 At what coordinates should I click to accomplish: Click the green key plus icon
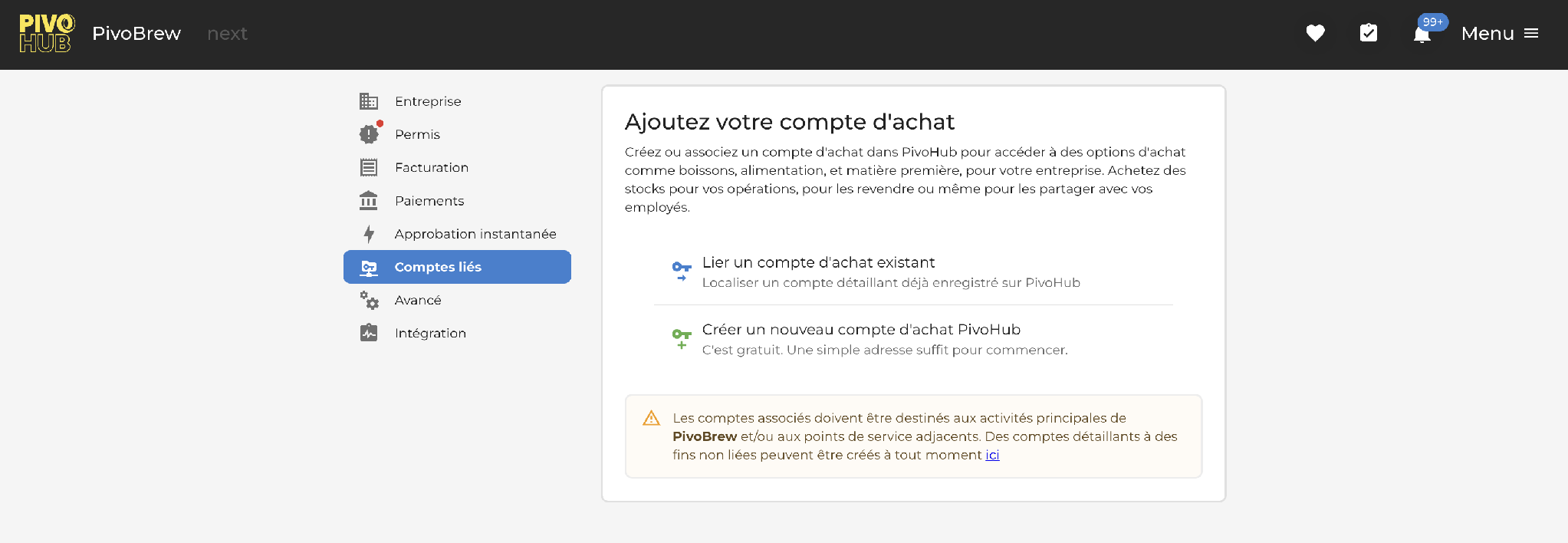point(682,339)
